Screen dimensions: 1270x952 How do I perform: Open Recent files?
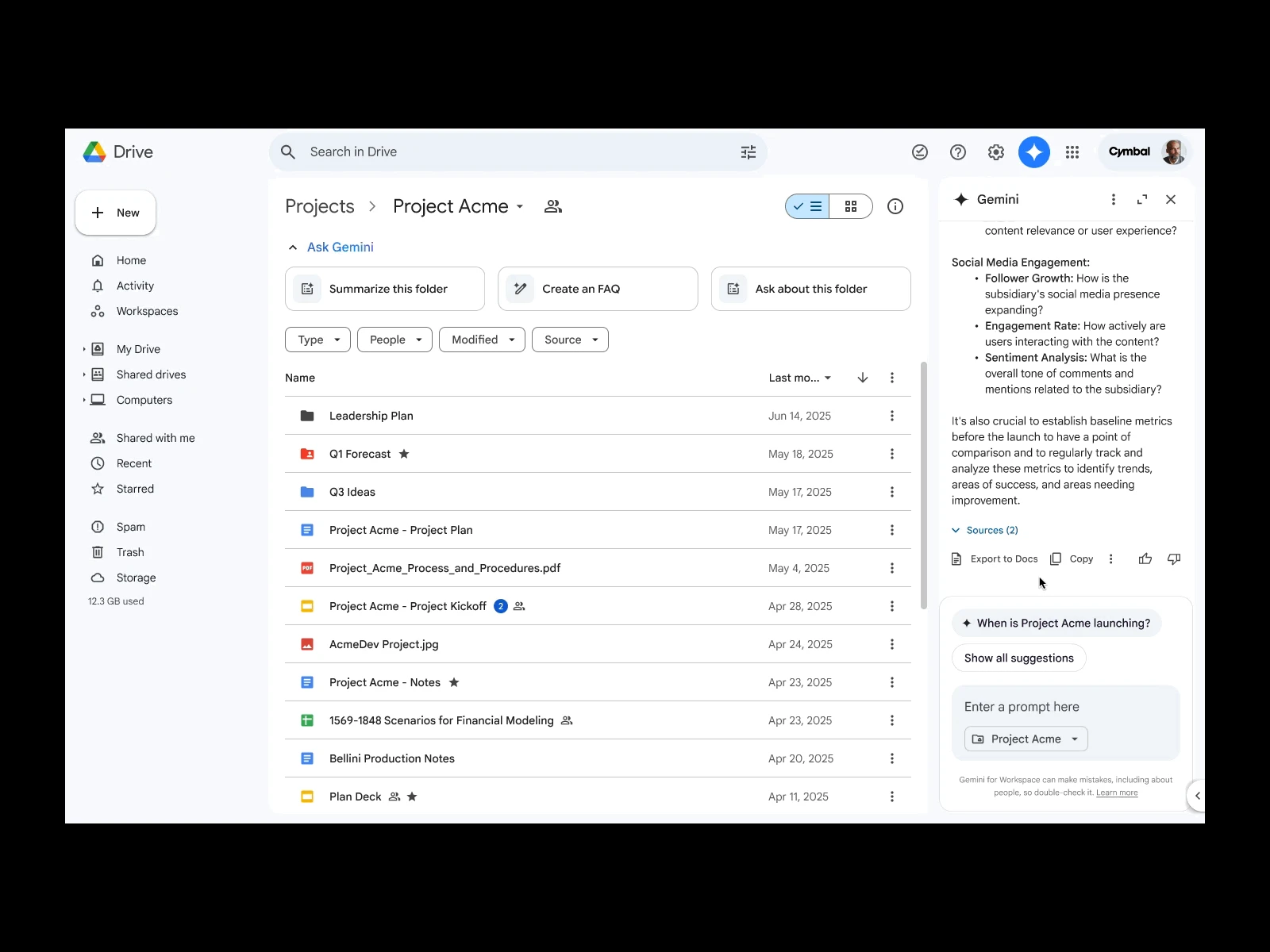(133, 463)
